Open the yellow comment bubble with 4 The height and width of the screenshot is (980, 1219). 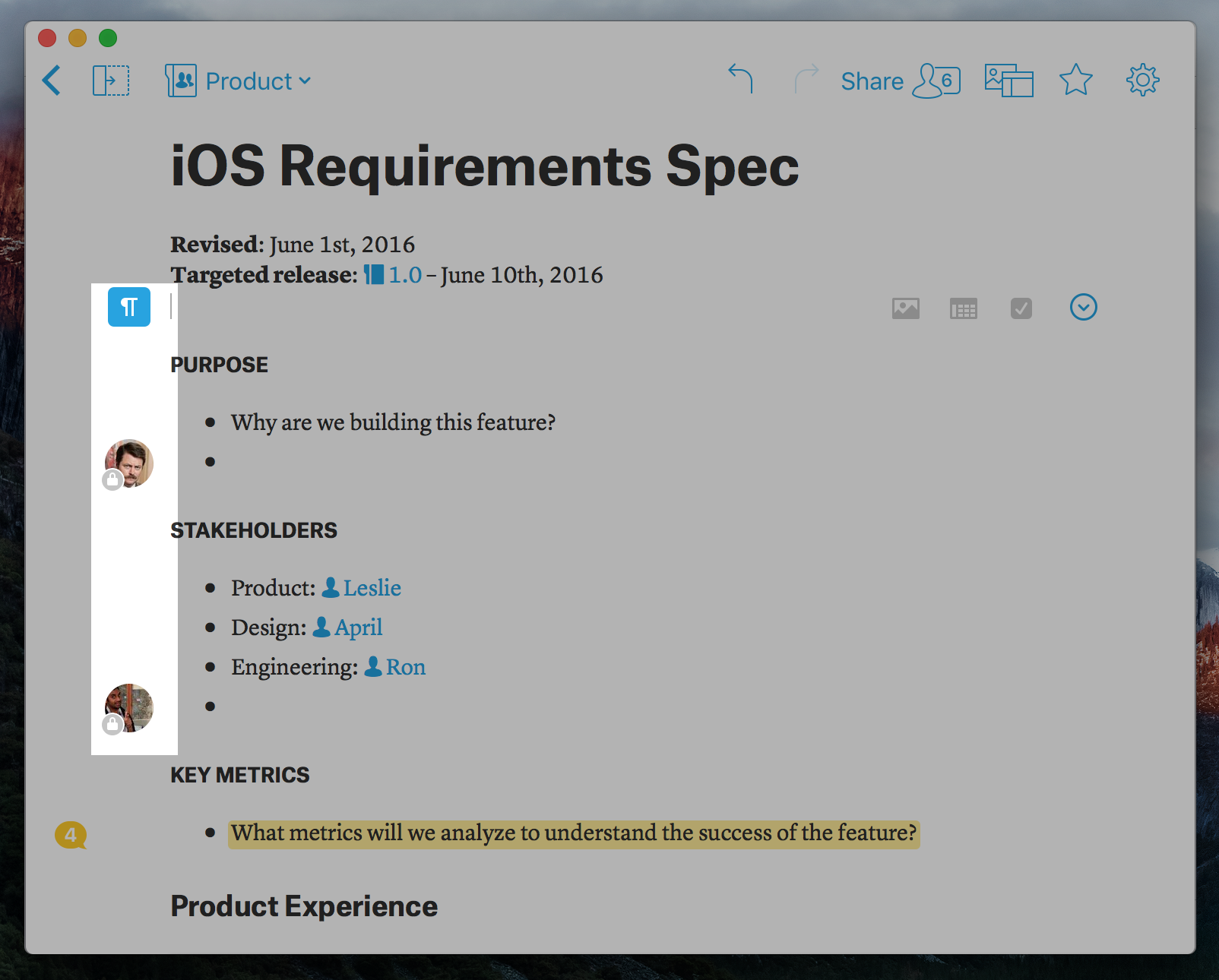click(x=71, y=835)
